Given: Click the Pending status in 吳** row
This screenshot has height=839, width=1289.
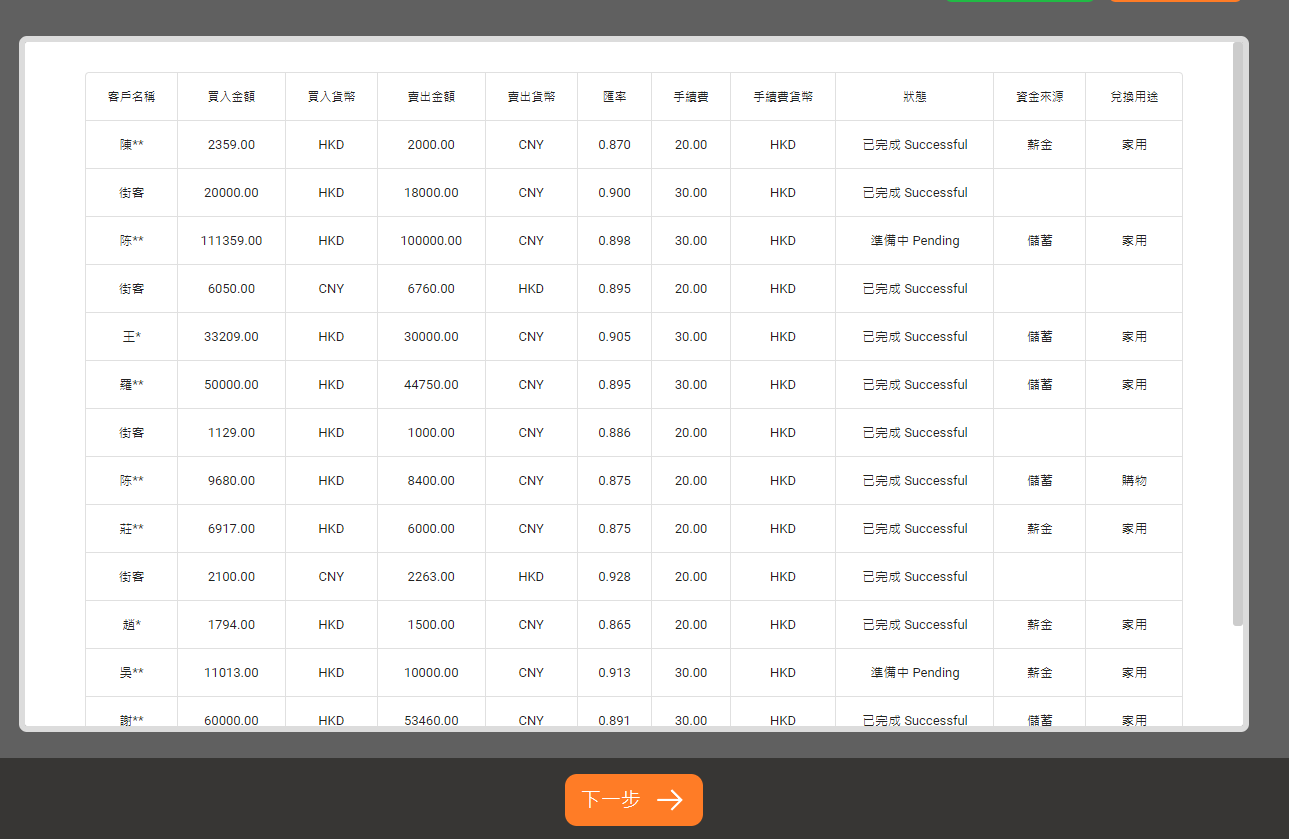Looking at the screenshot, I should pyautogui.click(x=914, y=673).
